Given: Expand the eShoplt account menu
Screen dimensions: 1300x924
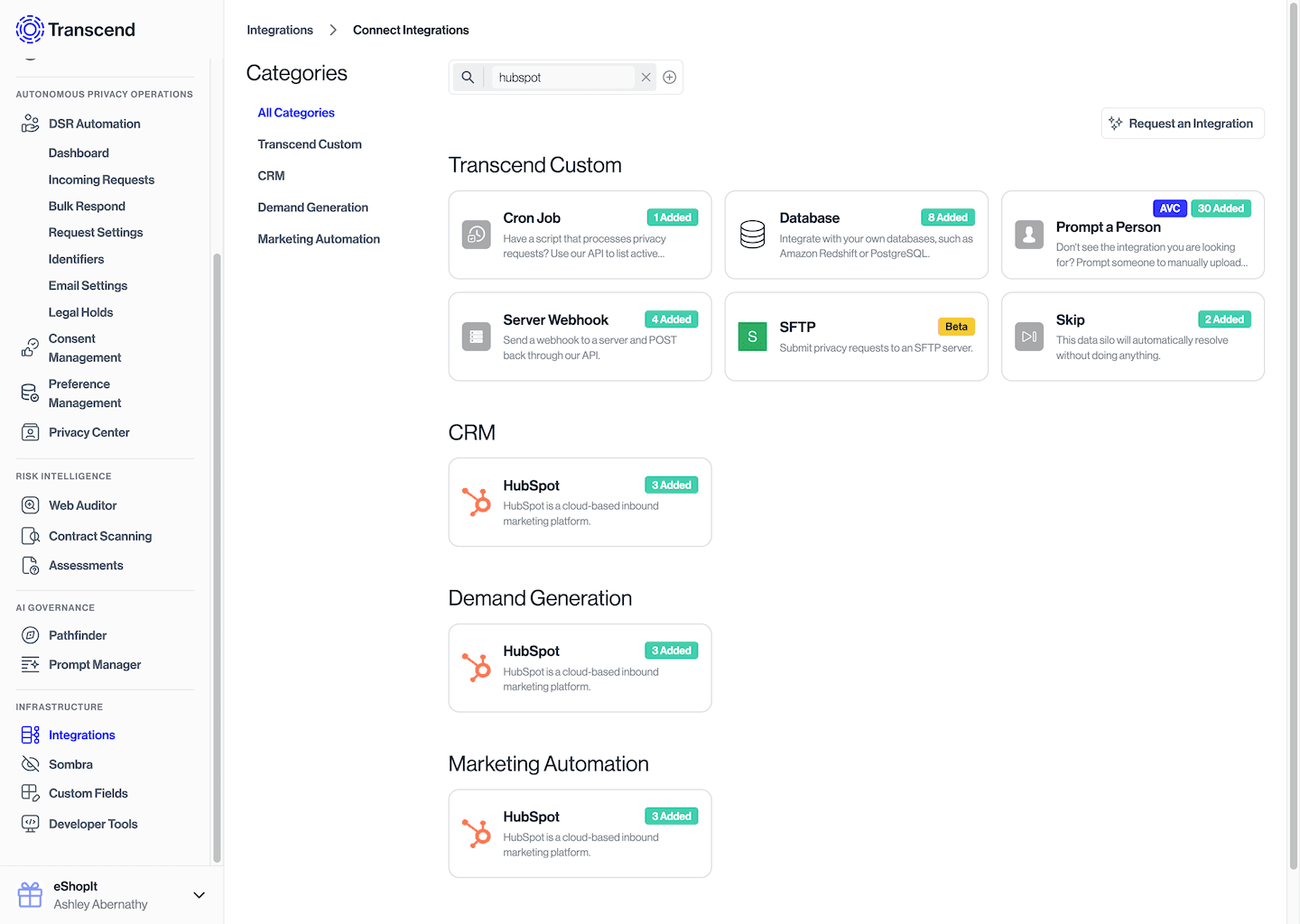Looking at the screenshot, I should point(199,894).
